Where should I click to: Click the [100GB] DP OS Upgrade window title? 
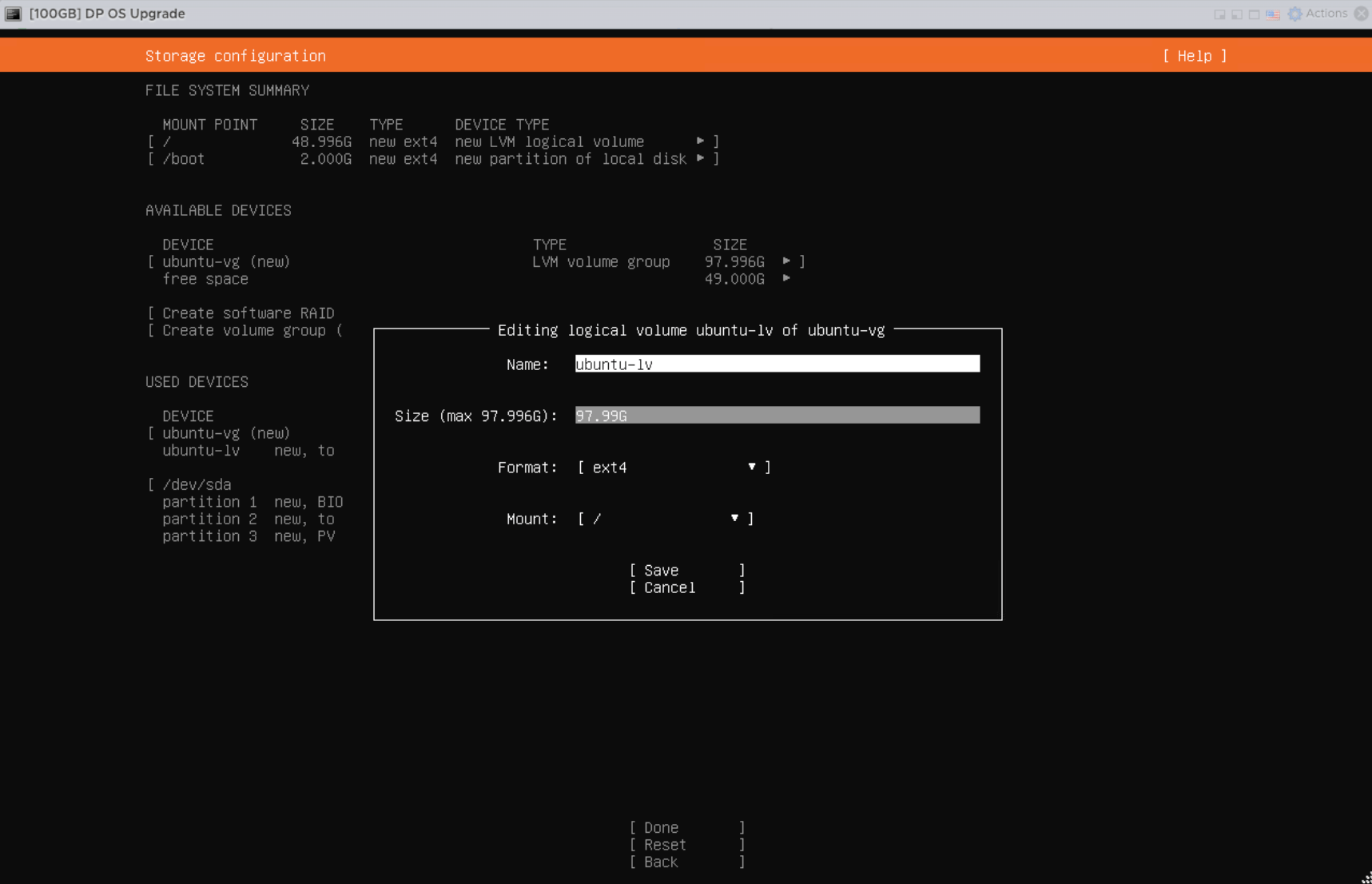pos(107,14)
